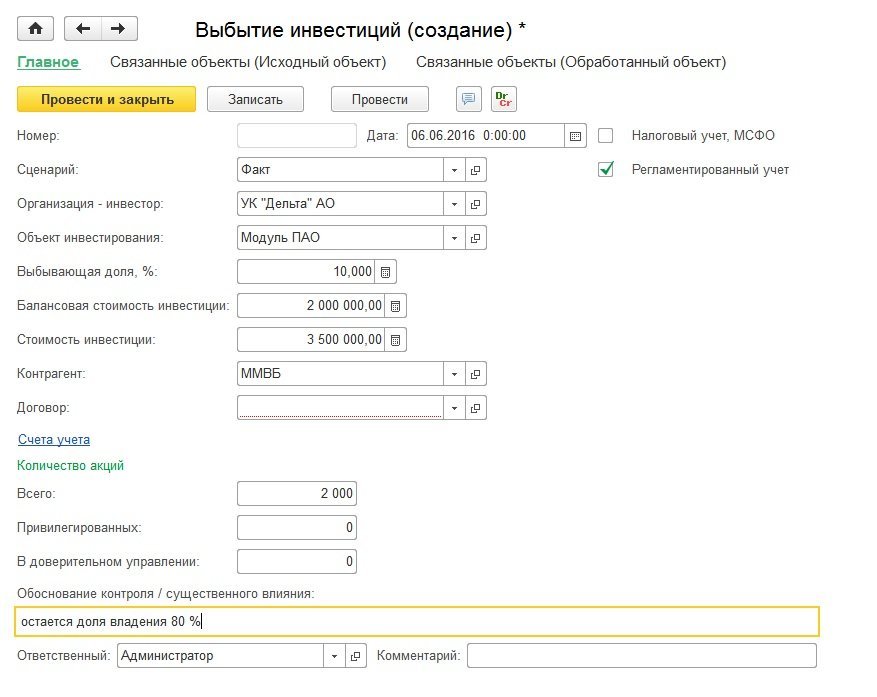Open Договор item form icon
The image size is (877, 697).
pyautogui.click(x=475, y=408)
